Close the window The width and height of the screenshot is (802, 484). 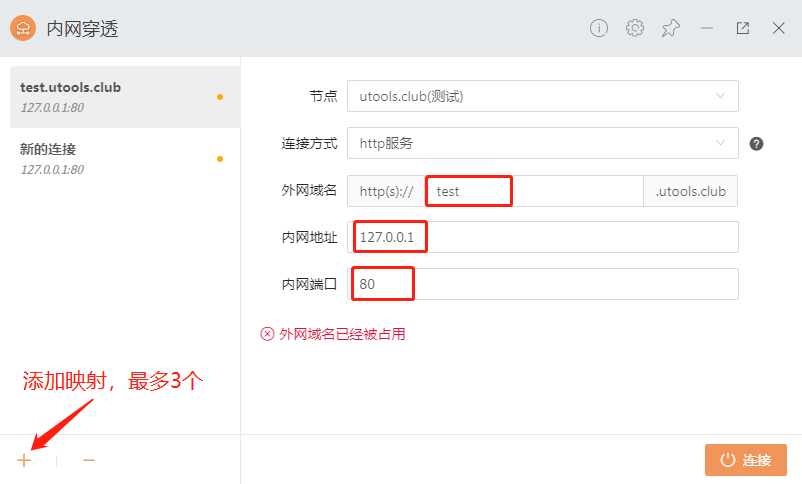[778, 28]
